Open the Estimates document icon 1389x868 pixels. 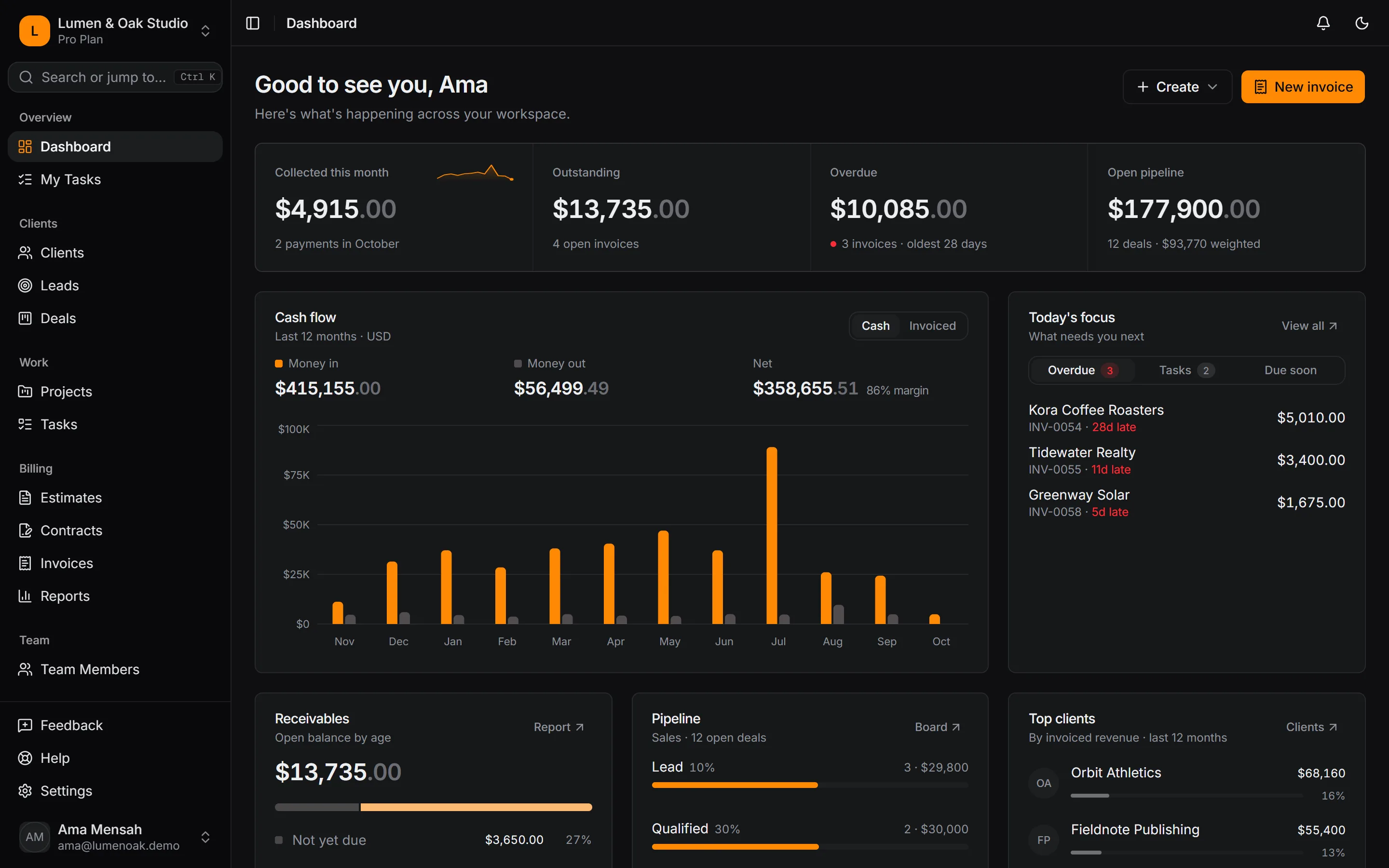tap(25, 498)
